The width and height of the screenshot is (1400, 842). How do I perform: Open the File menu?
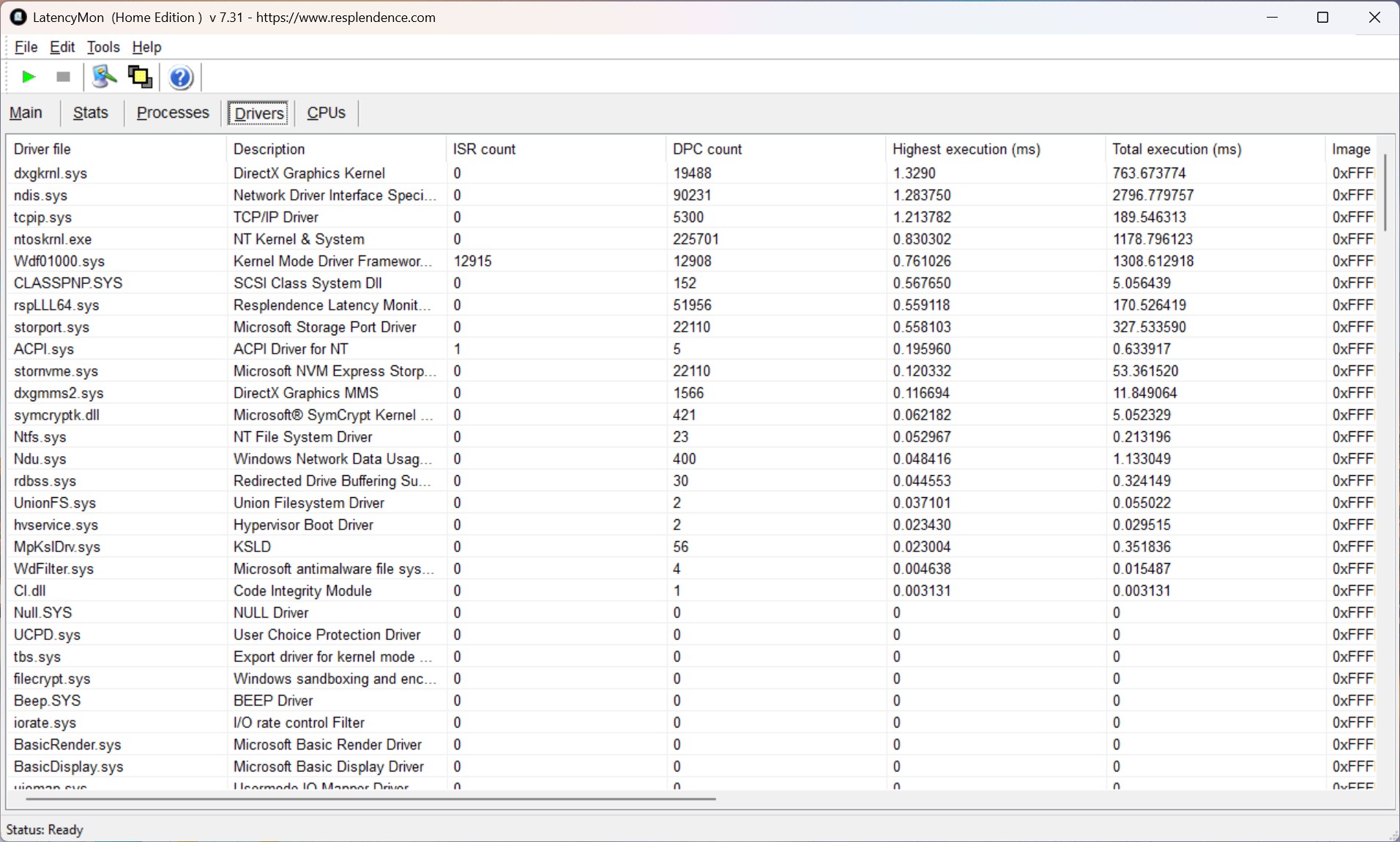point(26,47)
